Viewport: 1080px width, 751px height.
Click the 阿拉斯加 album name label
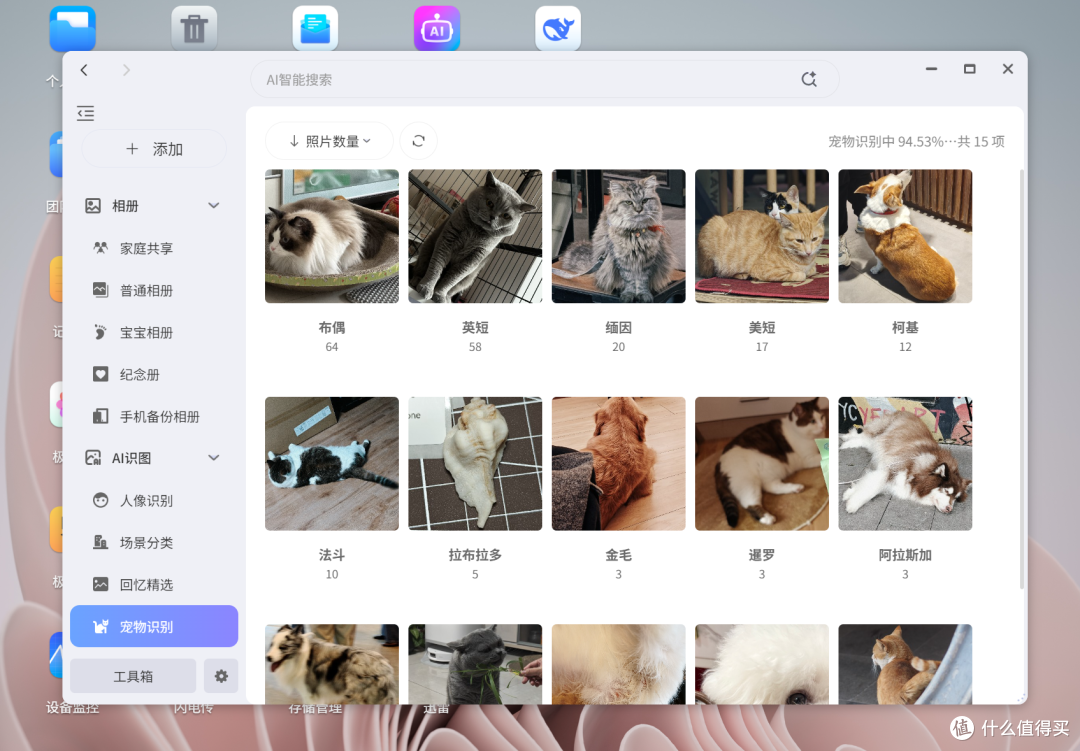point(905,555)
